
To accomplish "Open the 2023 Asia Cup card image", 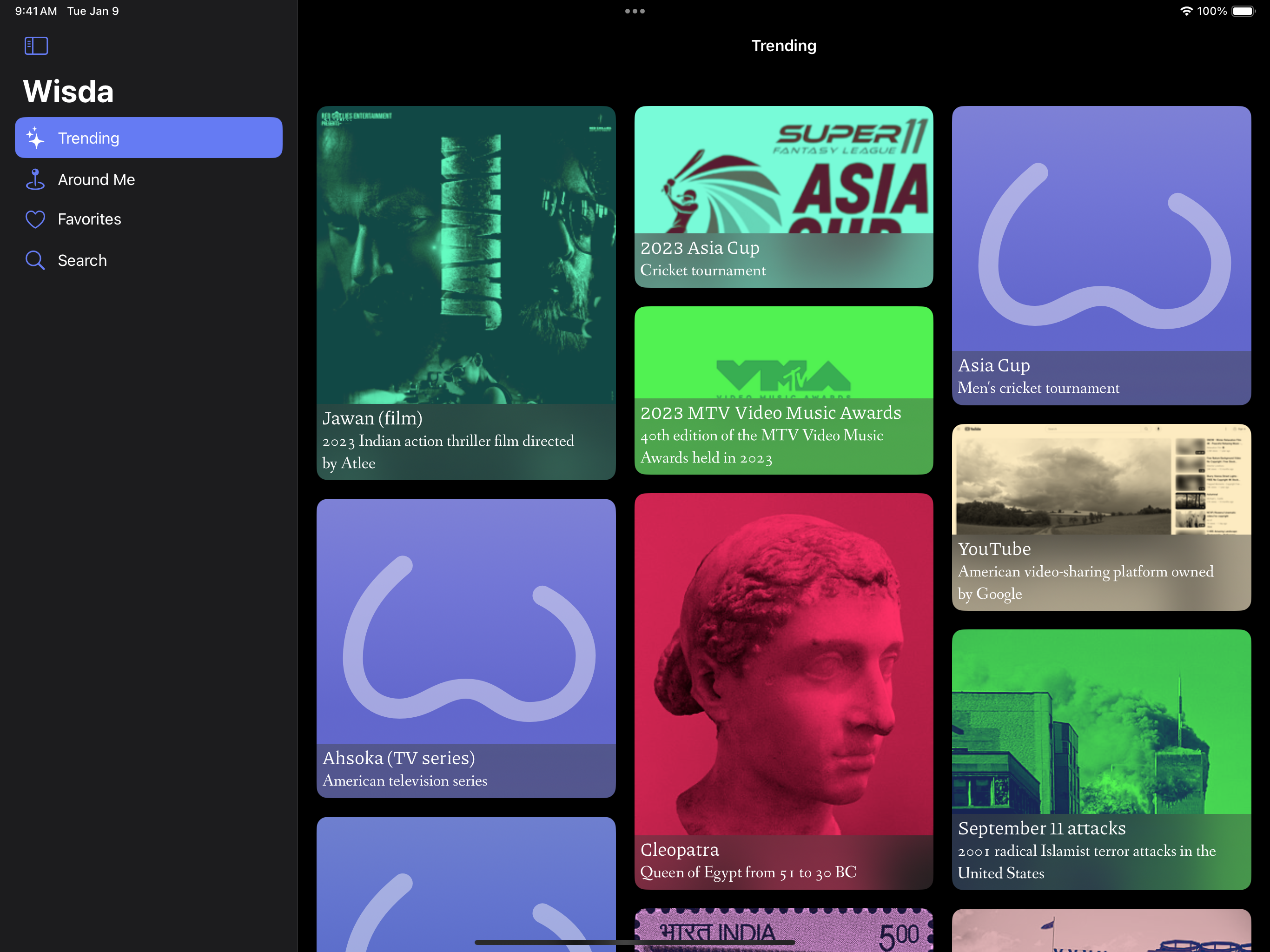I will [x=784, y=169].
